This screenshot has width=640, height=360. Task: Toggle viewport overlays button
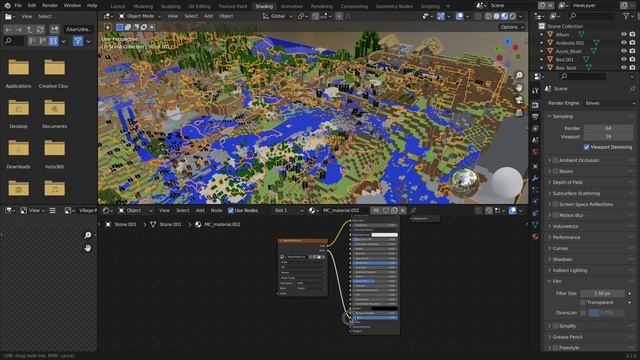(459, 16)
